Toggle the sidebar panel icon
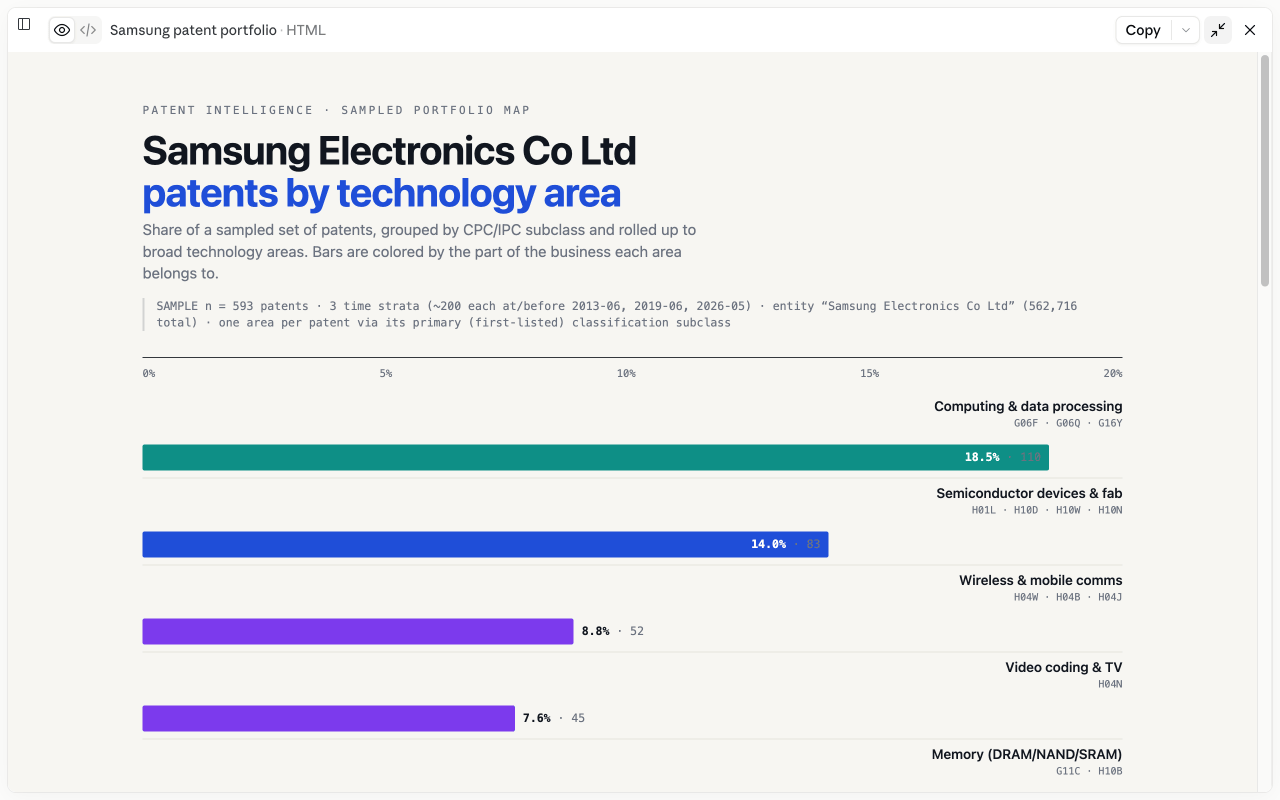1280x800 pixels. [24, 24]
